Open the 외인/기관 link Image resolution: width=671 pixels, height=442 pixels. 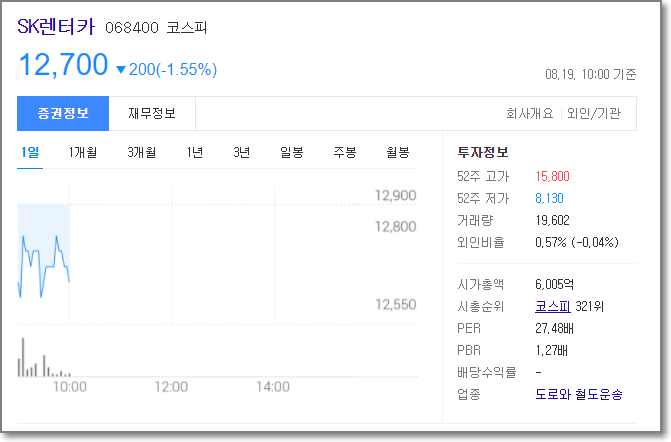click(x=594, y=113)
